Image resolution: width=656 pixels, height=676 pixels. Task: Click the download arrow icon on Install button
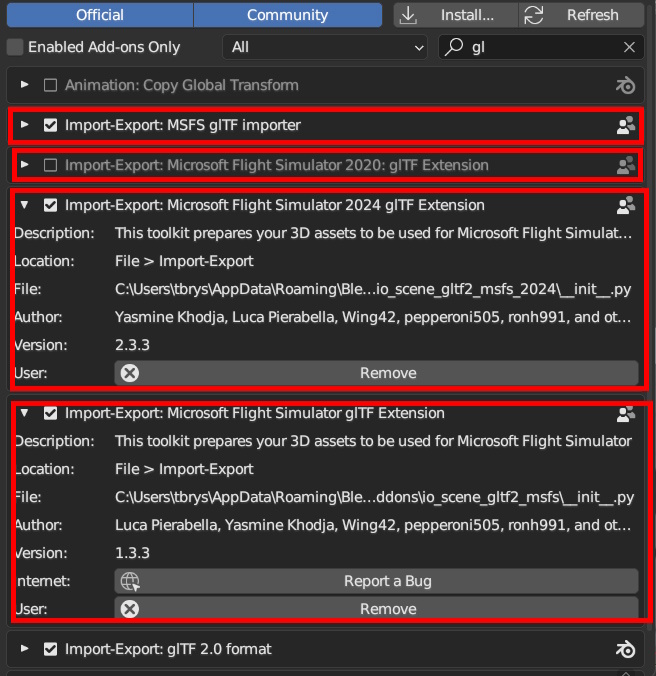408,16
